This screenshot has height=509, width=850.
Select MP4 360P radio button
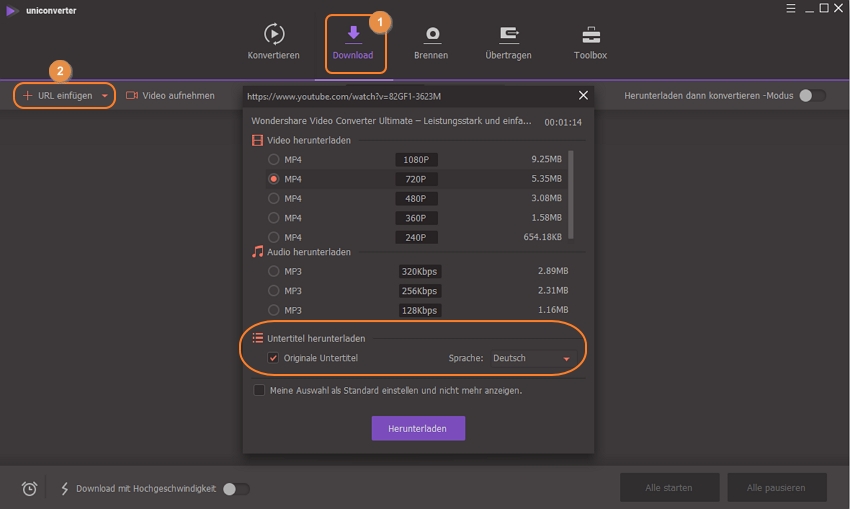pos(274,218)
